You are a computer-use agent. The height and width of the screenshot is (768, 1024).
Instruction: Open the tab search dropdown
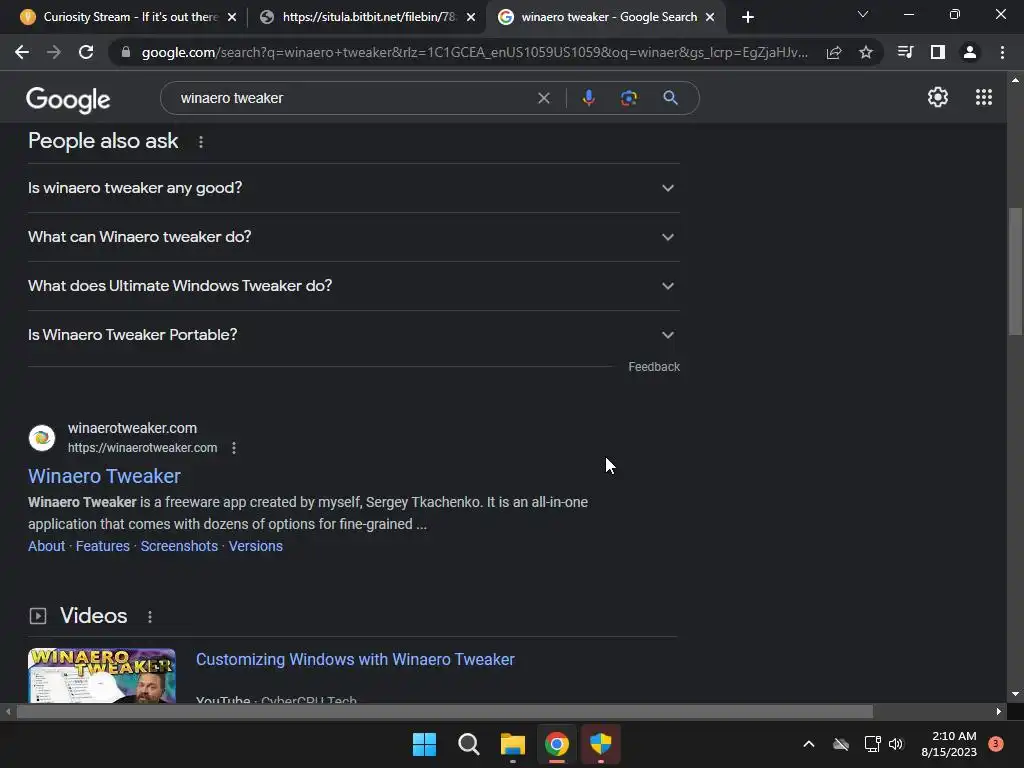863,14
